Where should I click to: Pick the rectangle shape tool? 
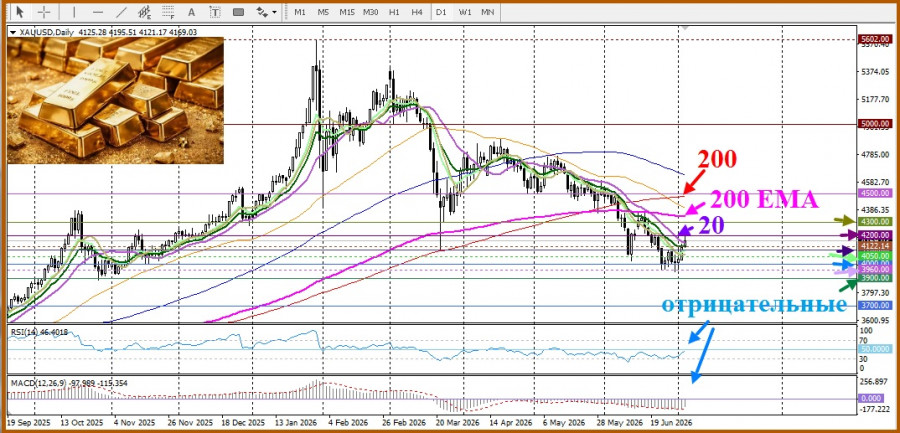238,11
